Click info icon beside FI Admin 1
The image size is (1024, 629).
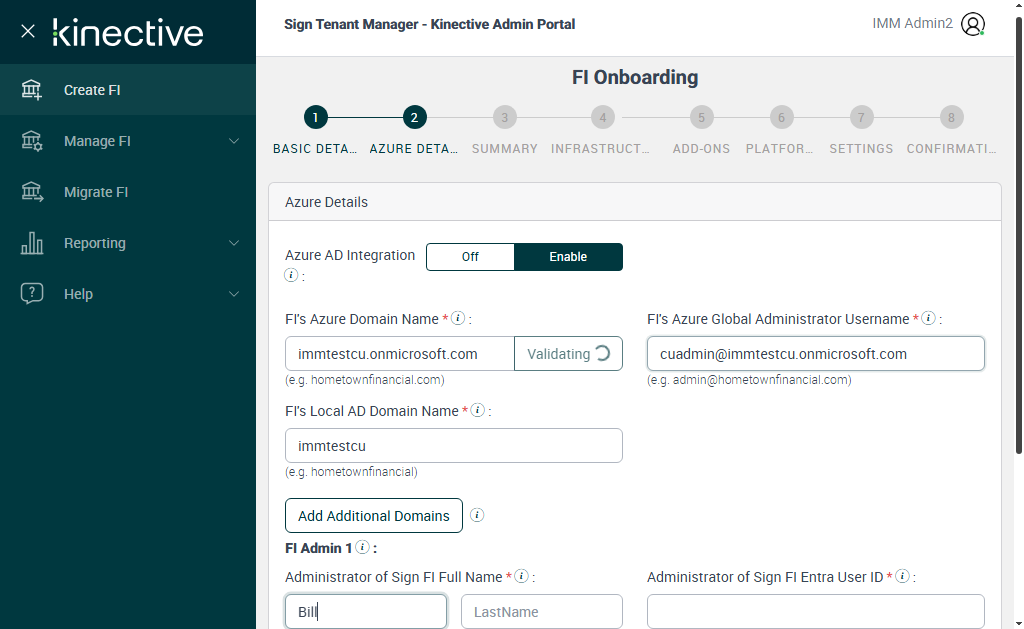click(363, 547)
